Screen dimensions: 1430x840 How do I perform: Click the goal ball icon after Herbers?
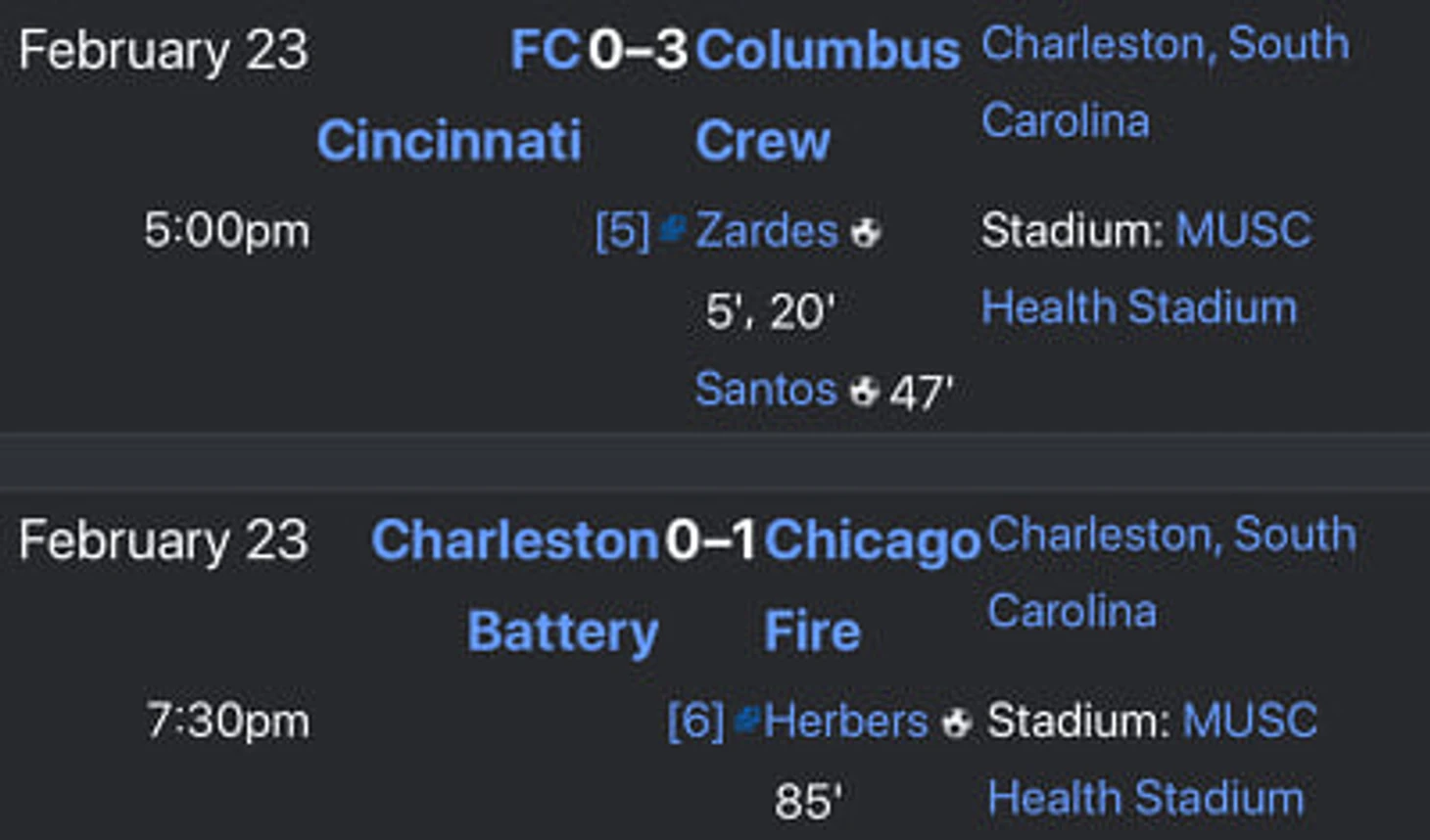click(956, 723)
